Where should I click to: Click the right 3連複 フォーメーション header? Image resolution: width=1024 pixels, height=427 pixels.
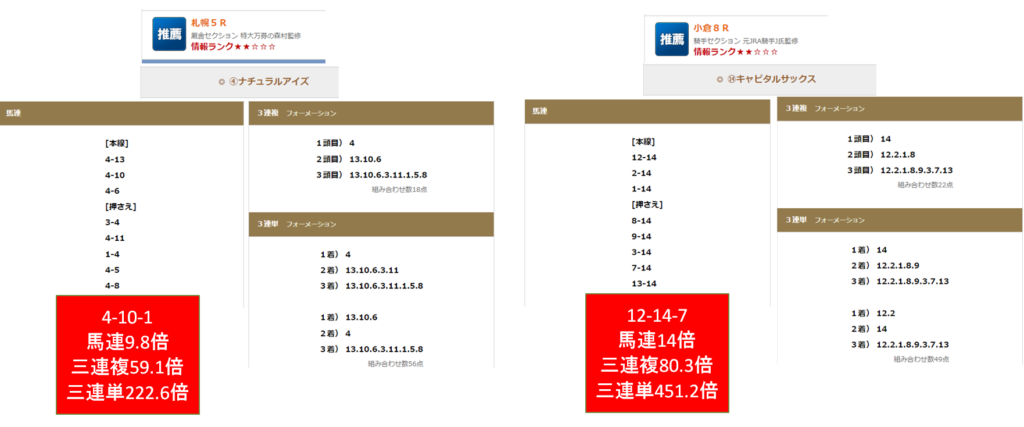click(x=900, y=108)
